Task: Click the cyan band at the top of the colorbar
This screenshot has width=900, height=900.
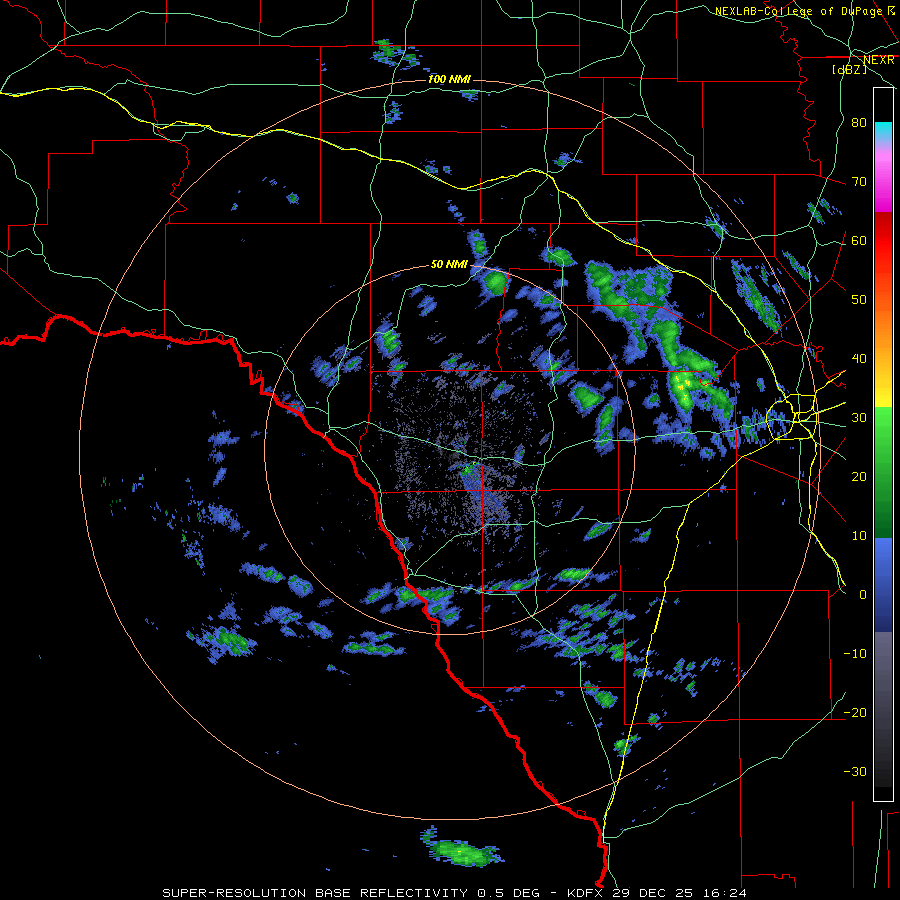Action: pos(883,131)
